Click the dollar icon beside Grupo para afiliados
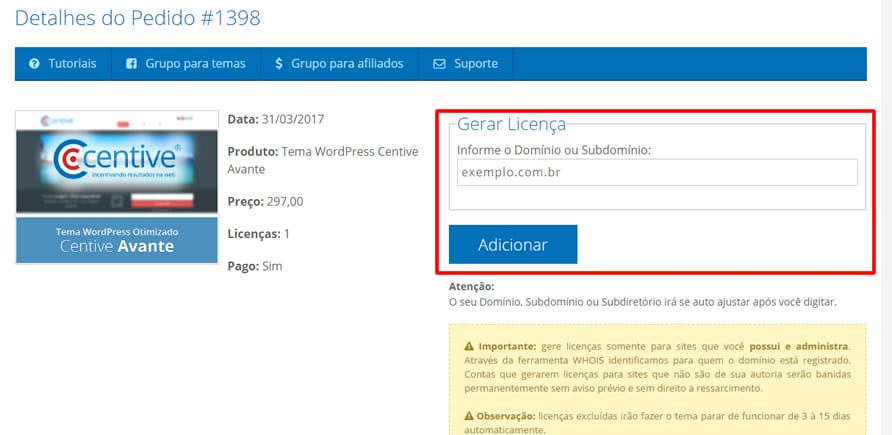The width and height of the screenshot is (892, 435). click(278, 64)
